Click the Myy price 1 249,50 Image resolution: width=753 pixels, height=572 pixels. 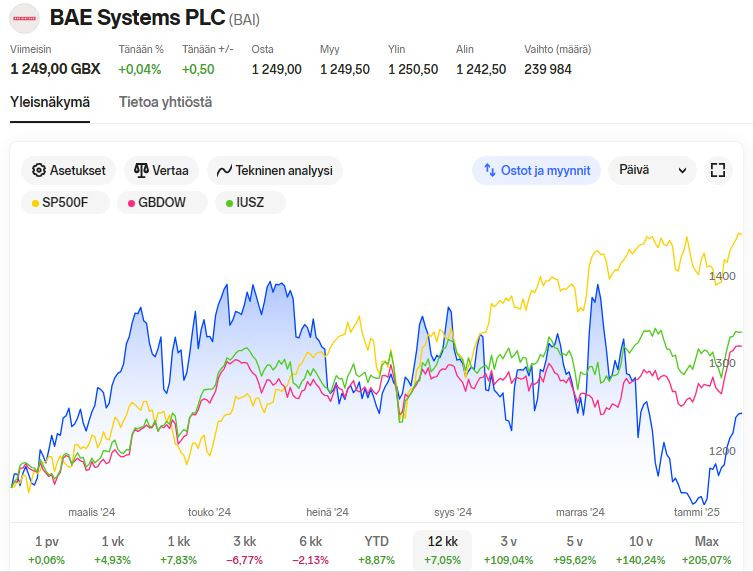coord(345,69)
